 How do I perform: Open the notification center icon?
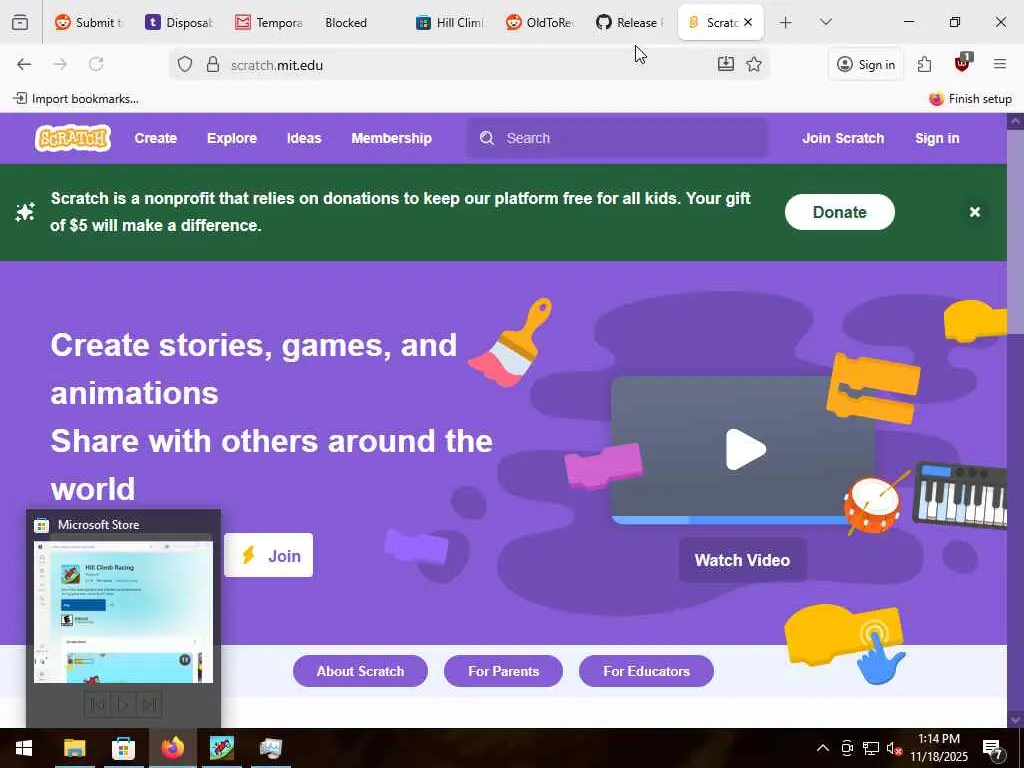tap(993, 750)
